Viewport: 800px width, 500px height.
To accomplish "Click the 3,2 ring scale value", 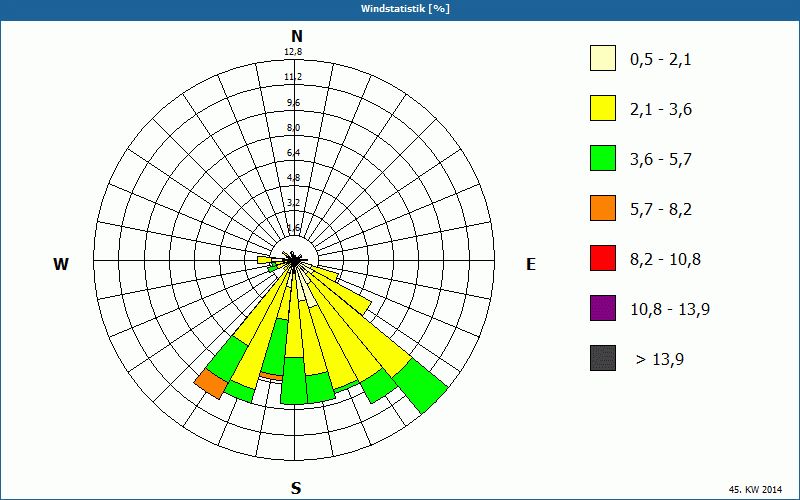I will coord(293,203).
